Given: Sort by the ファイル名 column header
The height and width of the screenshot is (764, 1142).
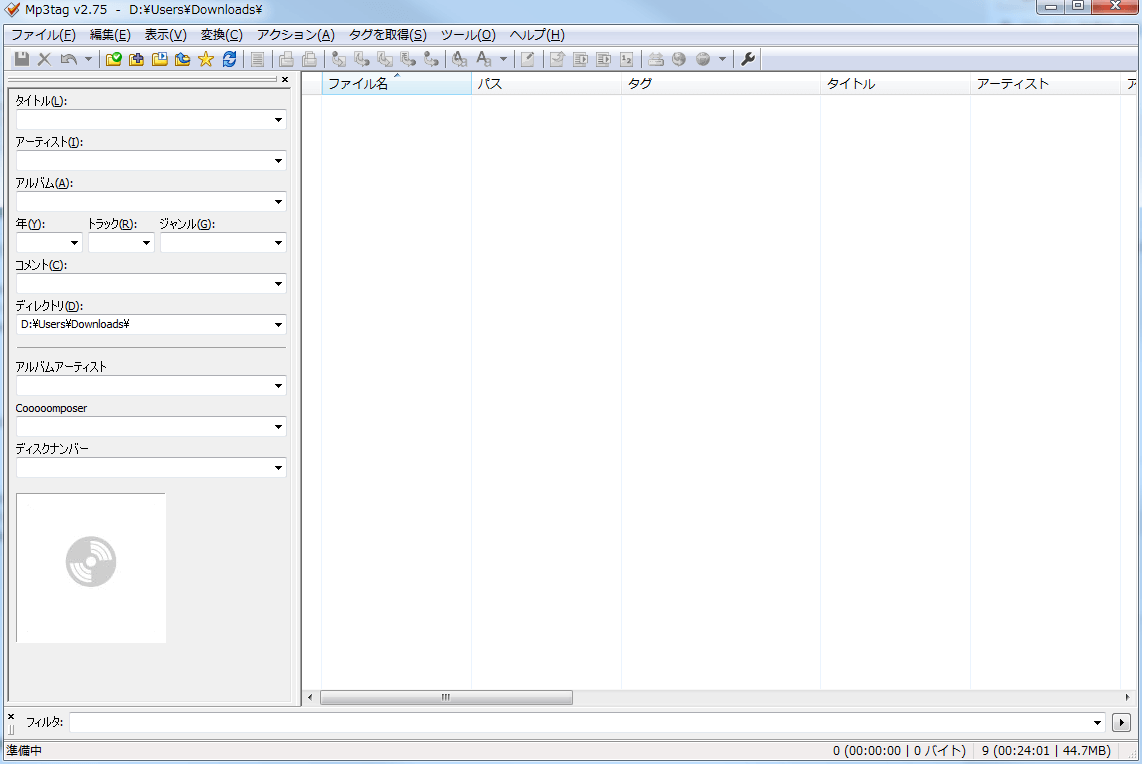Looking at the screenshot, I should pyautogui.click(x=396, y=84).
